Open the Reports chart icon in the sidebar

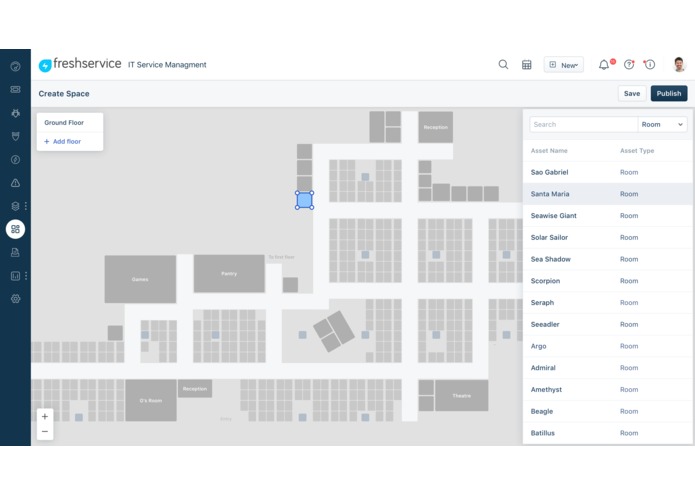pyautogui.click(x=16, y=276)
